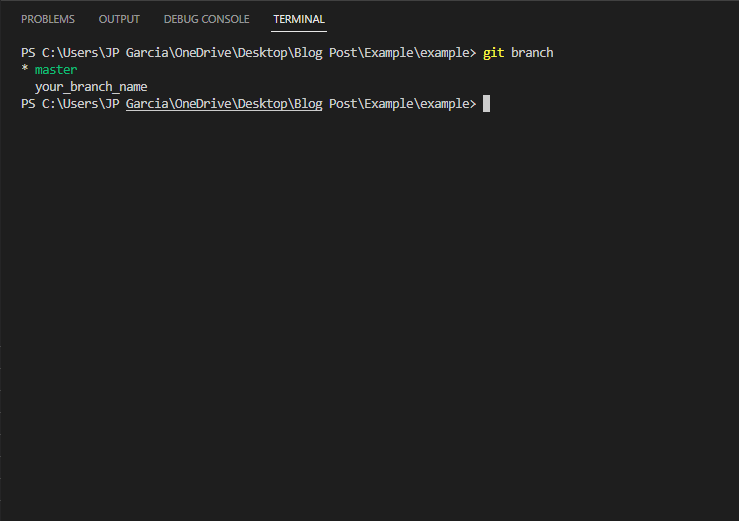Click the asterisk beside master
This screenshot has width=739, height=521.
pos(25,69)
